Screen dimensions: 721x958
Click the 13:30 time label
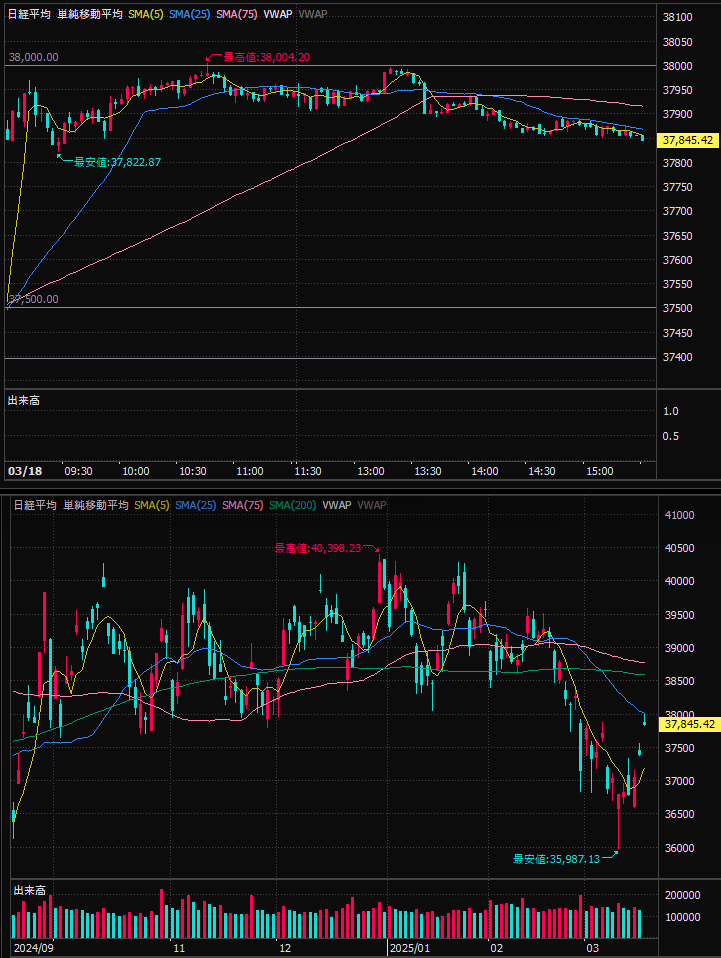click(428, 471)
